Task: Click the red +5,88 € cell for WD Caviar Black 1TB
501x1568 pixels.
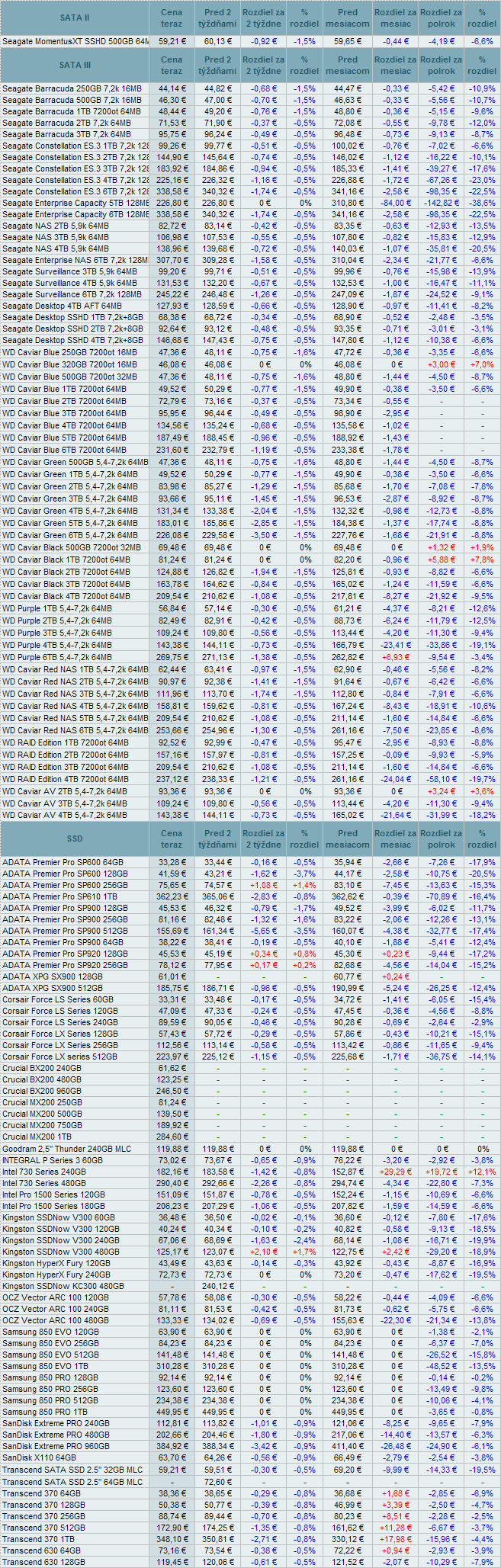Action: [442, 560]
